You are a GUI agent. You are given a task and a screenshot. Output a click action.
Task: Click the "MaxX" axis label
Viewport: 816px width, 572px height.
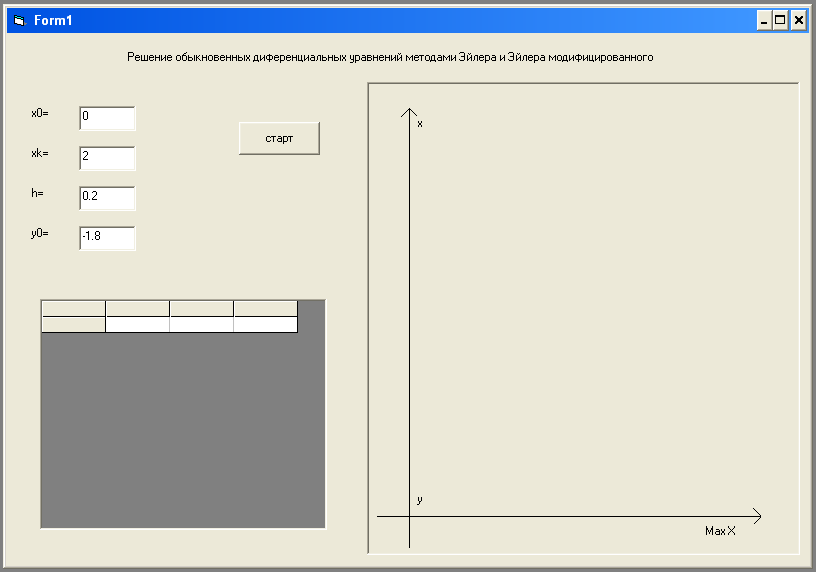(x=720, y=531)
